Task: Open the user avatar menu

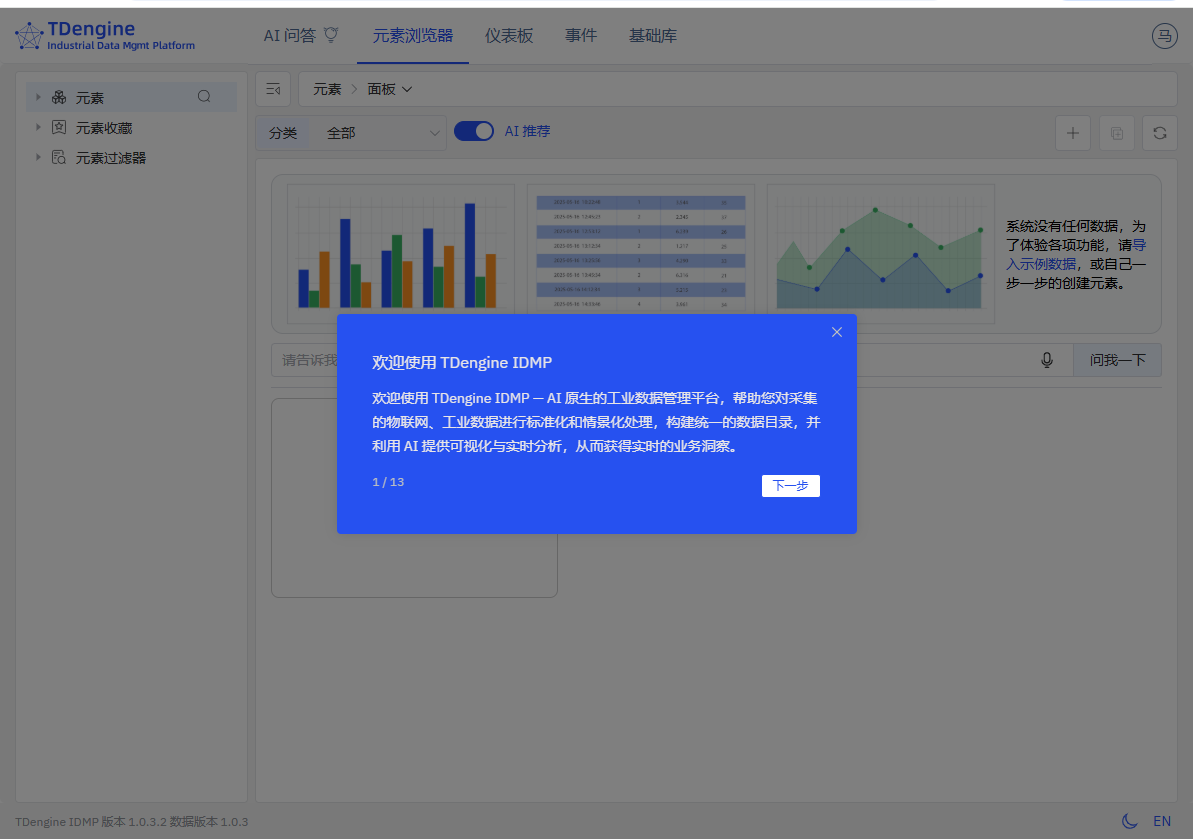Action: coord(1164,36)
